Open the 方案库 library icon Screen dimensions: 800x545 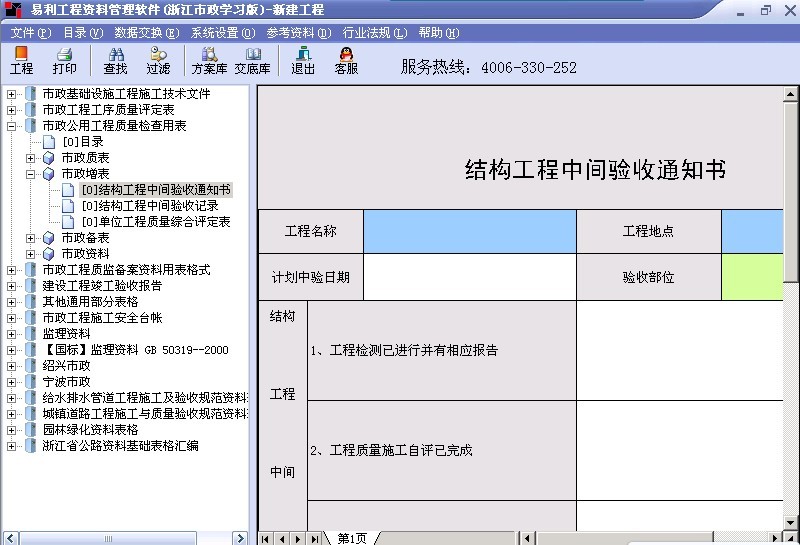[209, 60]
